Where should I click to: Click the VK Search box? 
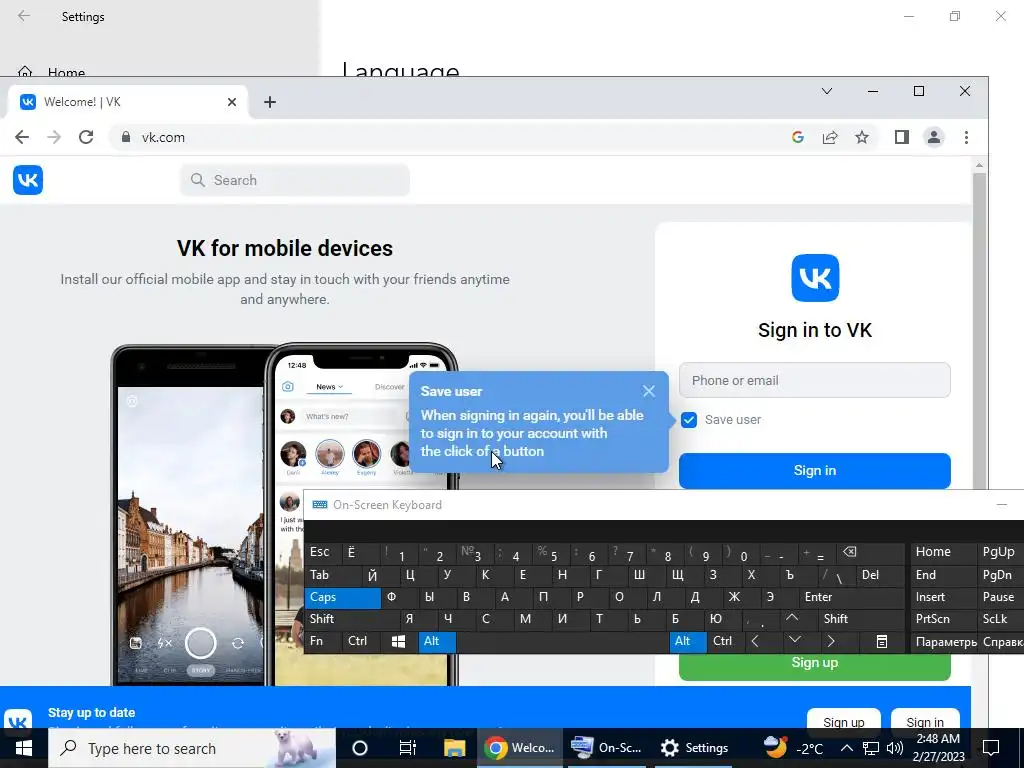[x=295, y=180]
